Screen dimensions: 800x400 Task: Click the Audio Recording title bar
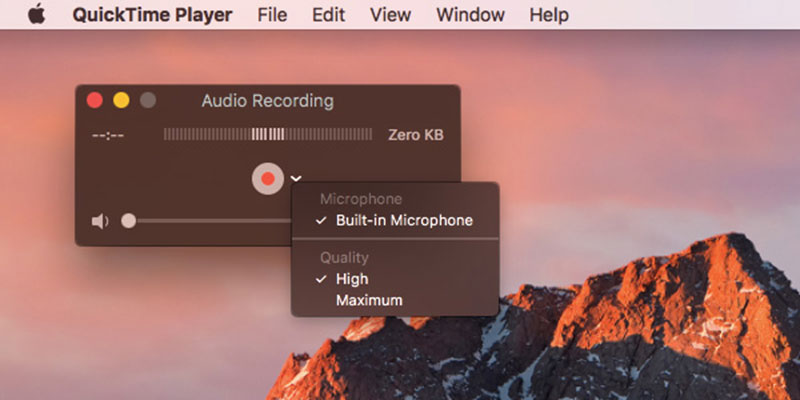(268, 101)
